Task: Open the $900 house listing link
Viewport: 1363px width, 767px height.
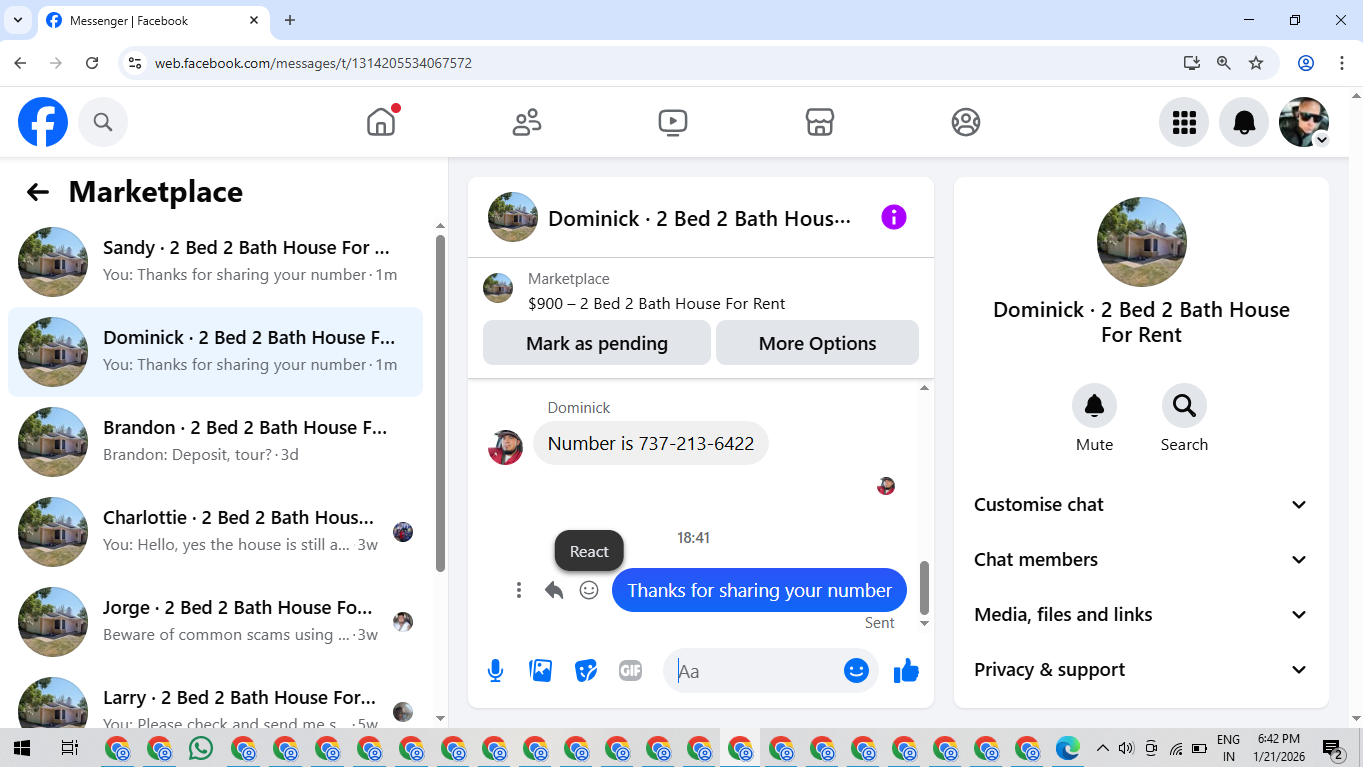Action: pyautogui.click(x=656, y=304)
